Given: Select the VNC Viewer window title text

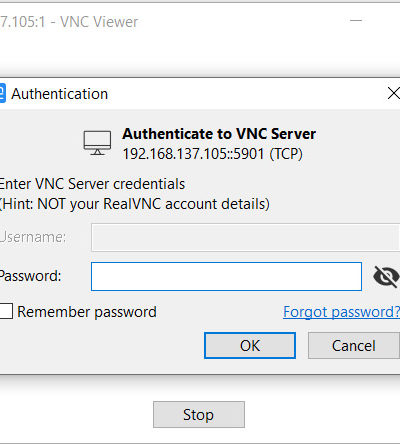Looking at the screenshot, I should pyautogui.click(x=69, y=22).
